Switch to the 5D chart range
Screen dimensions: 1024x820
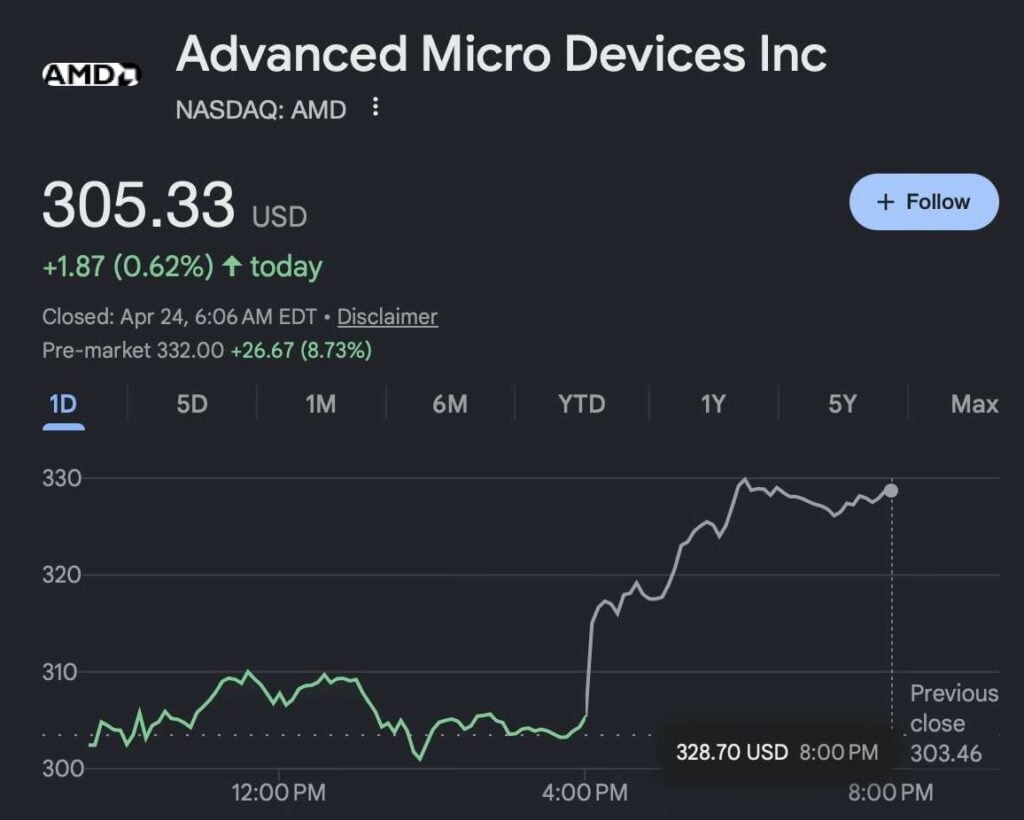[192, 404]
